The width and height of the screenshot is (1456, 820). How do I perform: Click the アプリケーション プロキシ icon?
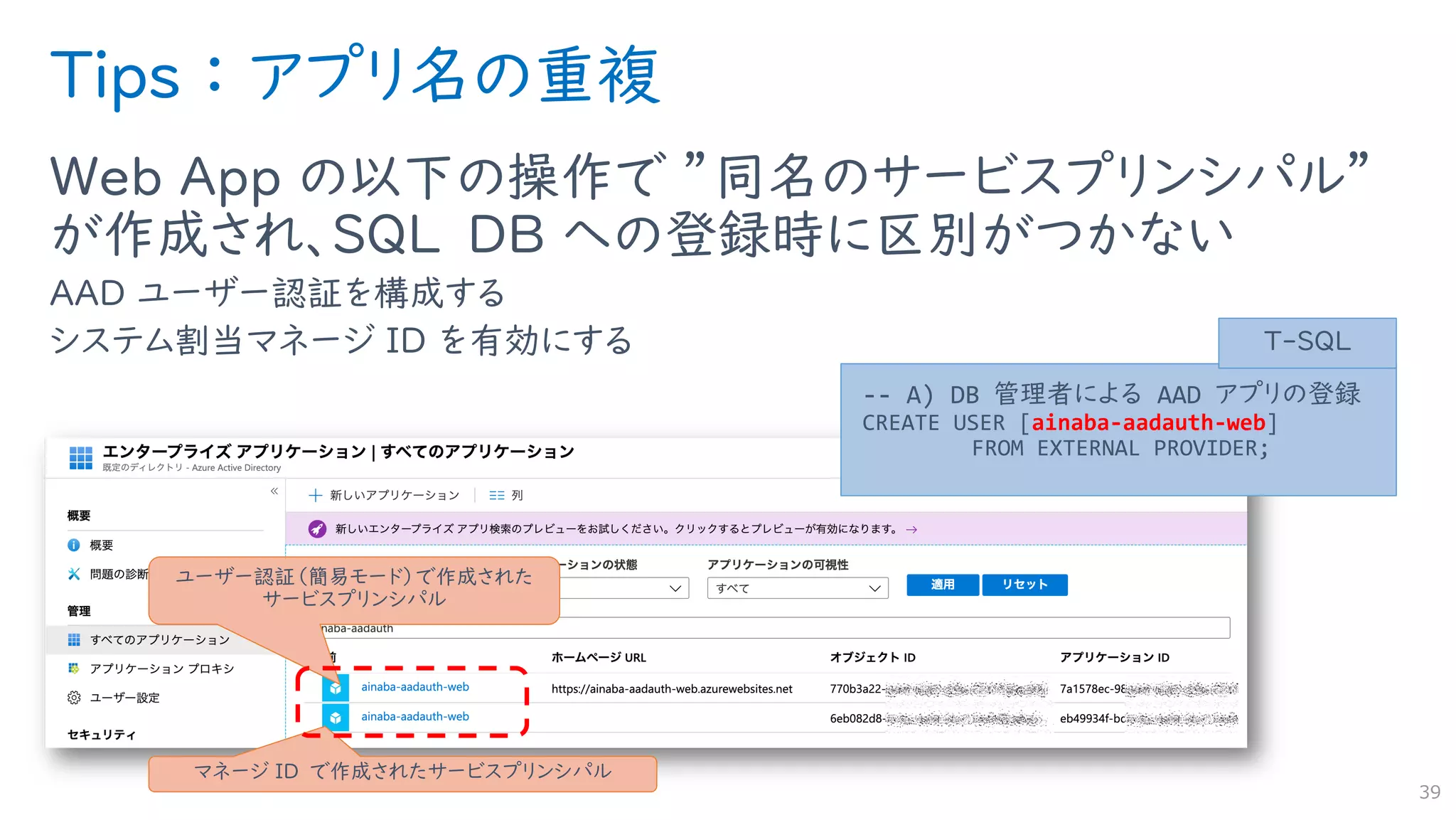(x=74, y=669)
